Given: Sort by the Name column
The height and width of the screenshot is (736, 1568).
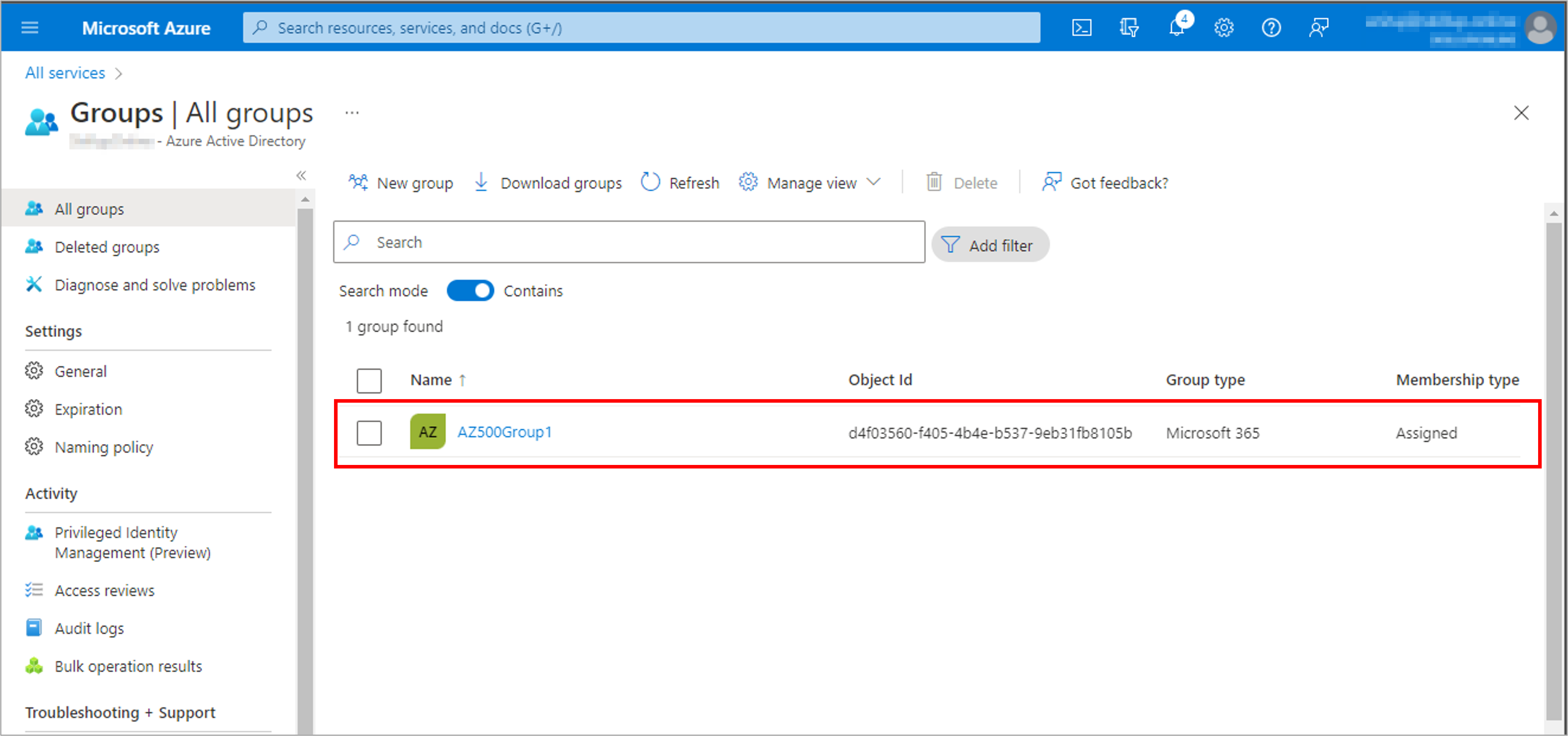Looking at the screenshot, I should coord(438,380).
